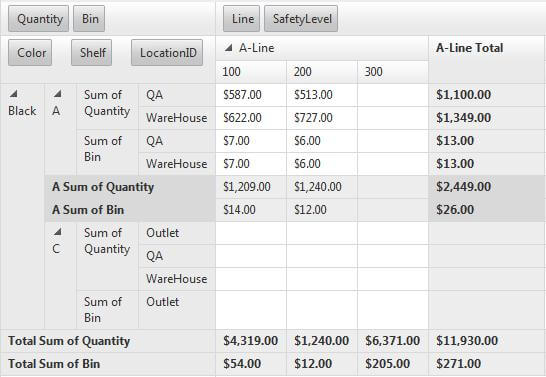Select the 200 safety level column header

tap(322, 72)
